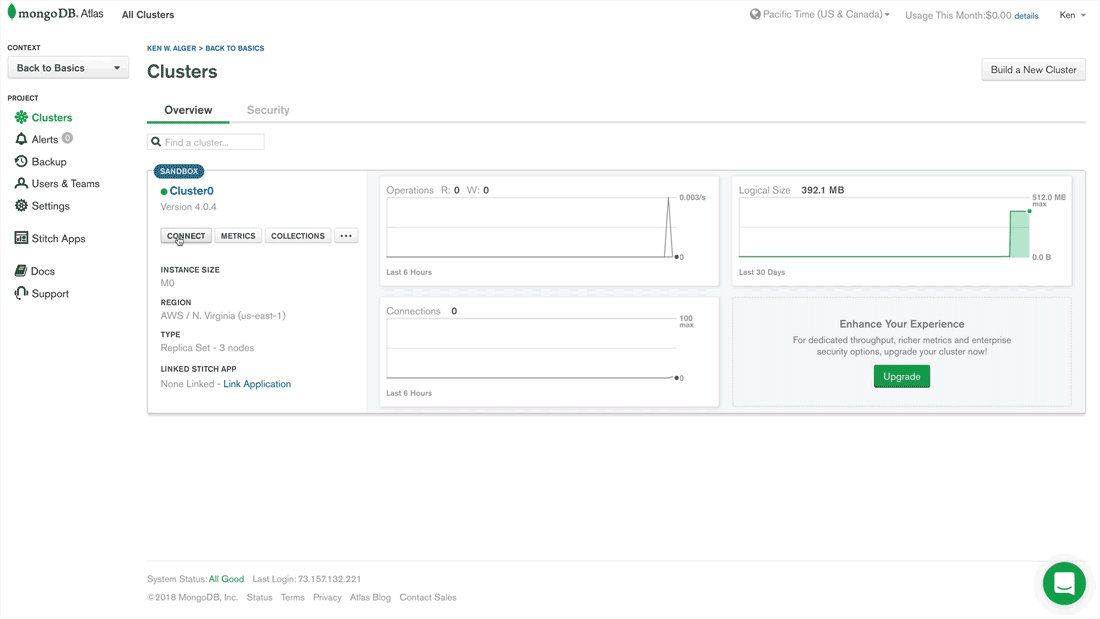Switch to the Overview tab
The height and width of the screenshot is (619, 1100).
[x=188, y=109]
